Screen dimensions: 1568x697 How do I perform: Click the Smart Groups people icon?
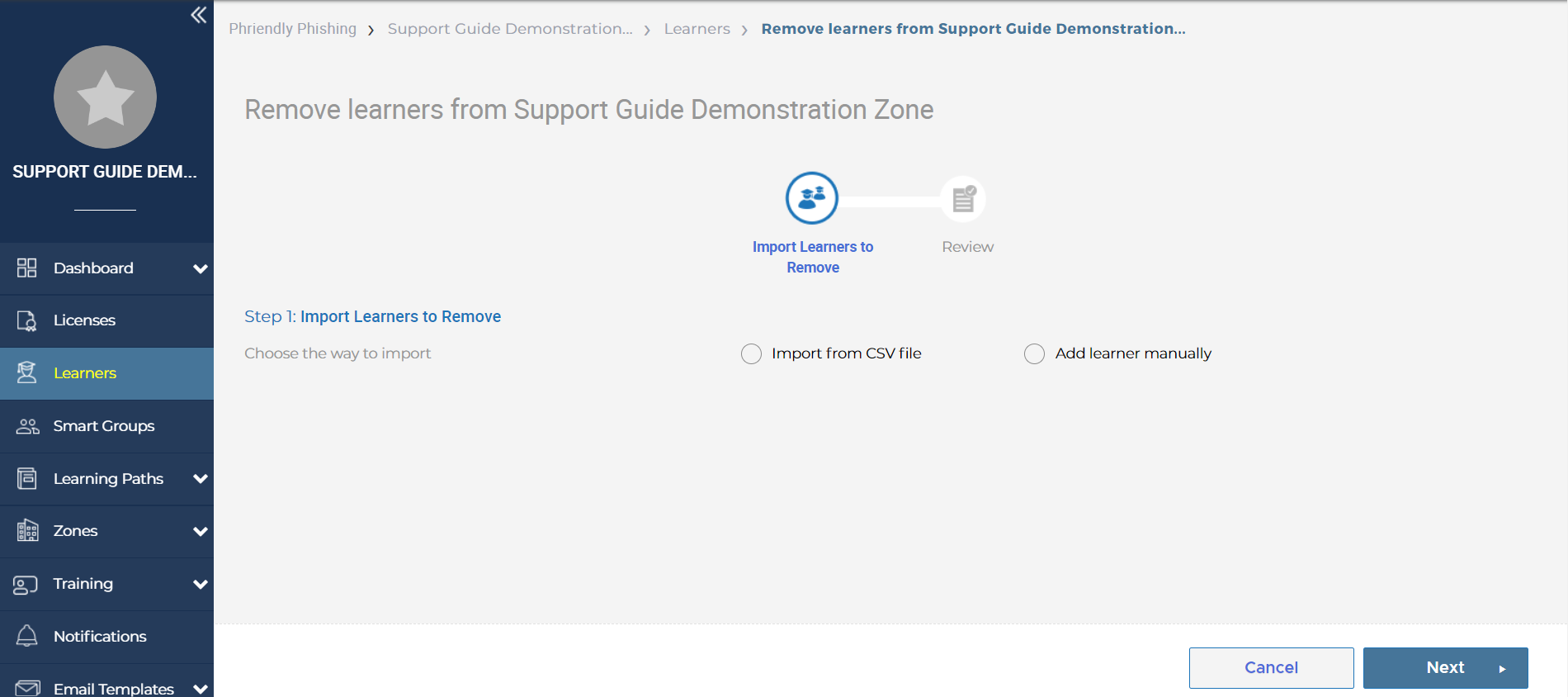point(27,426)
